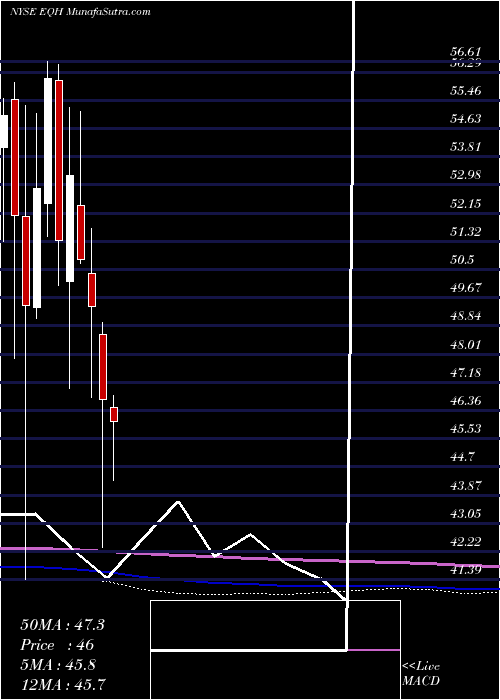Click the 52.15 price axis label
The height and width of the screenshot is (700, 500).
click(465, 203)
